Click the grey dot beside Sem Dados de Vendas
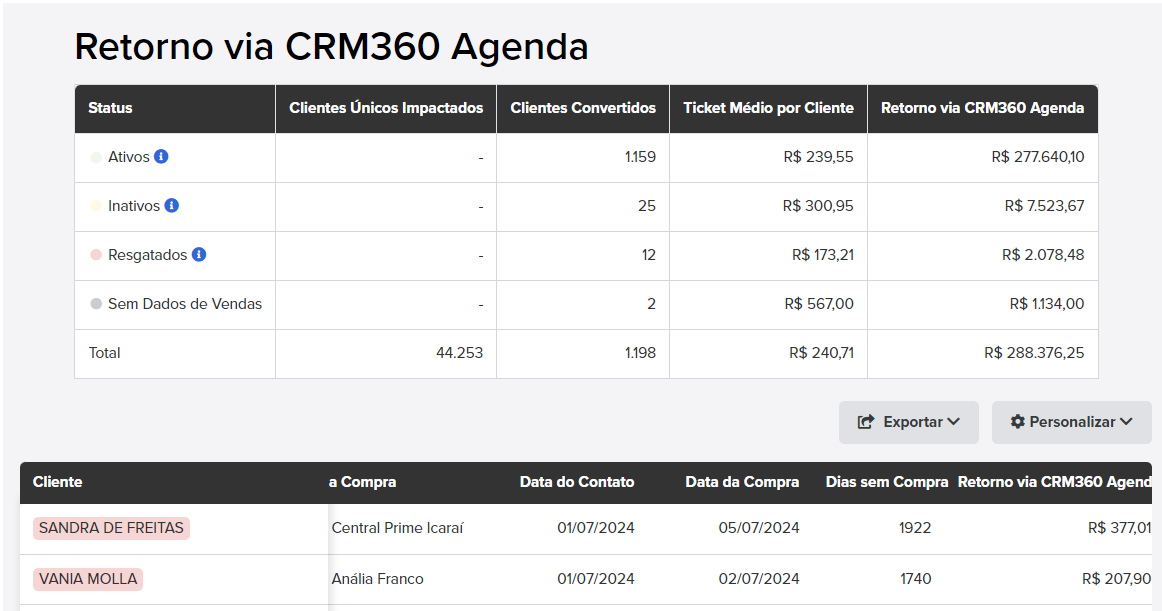 click(96, 303)
